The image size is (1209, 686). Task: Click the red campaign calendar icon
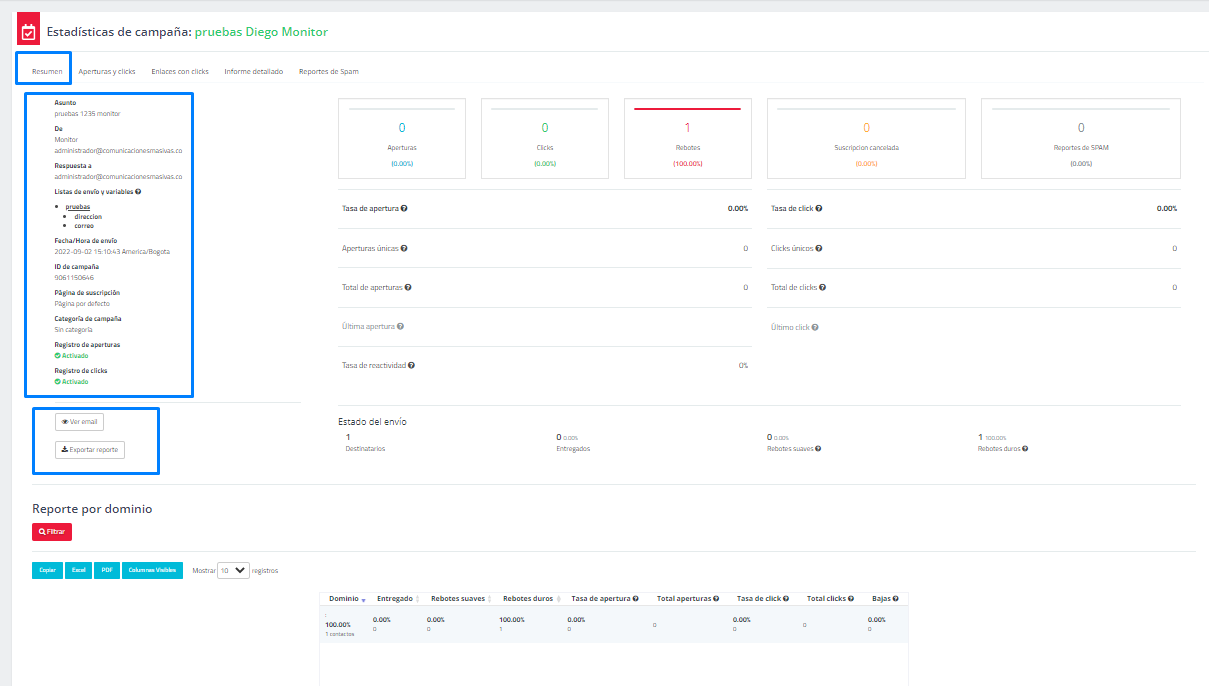point(28,32)
